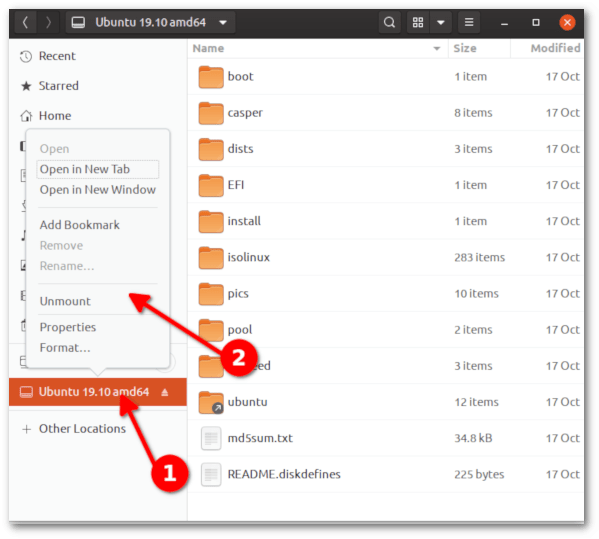
Task: Toggle the Name column sort arrow
Action: [437, 49]
